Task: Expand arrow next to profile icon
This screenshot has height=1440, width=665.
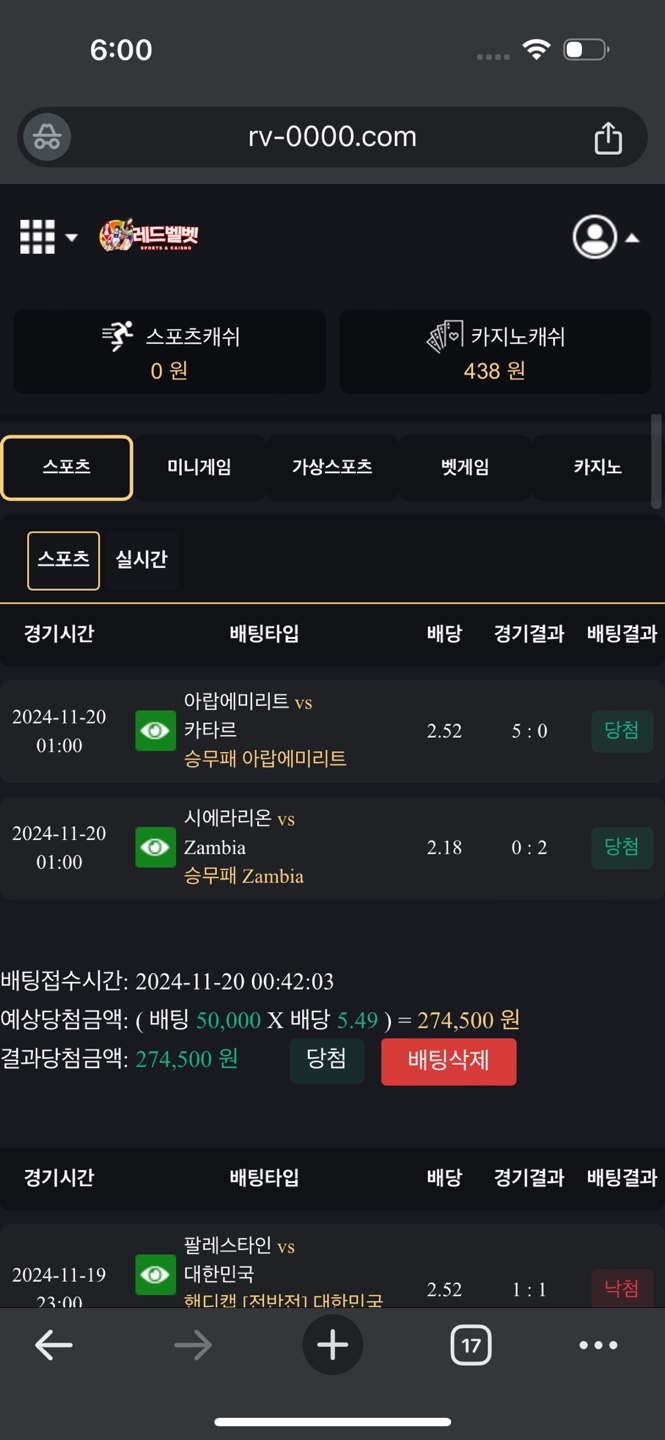Action: (x=632, y=238)
